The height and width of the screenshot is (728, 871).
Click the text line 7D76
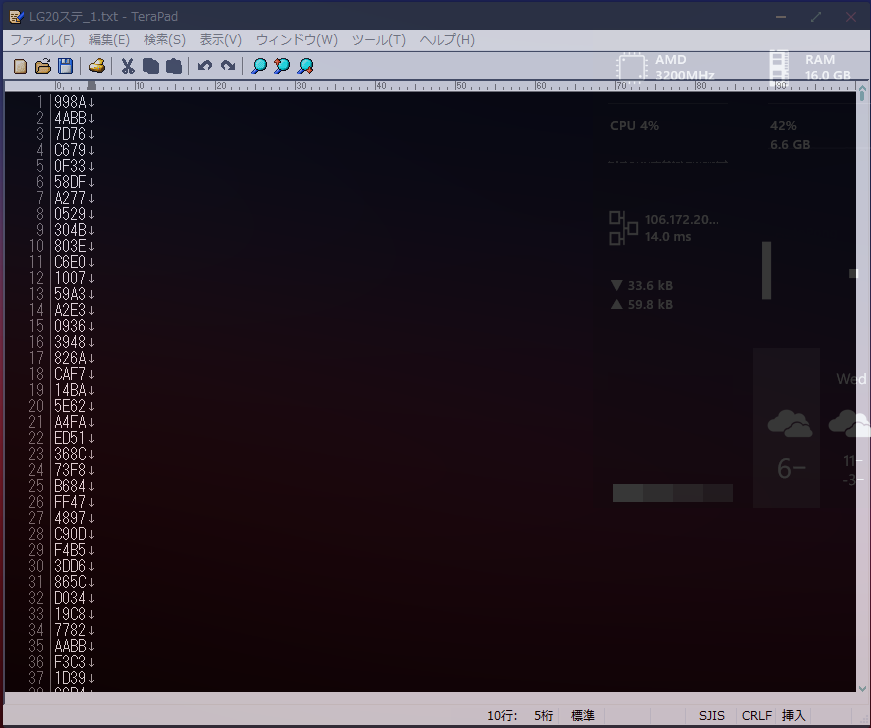click(x=70, y=134)
